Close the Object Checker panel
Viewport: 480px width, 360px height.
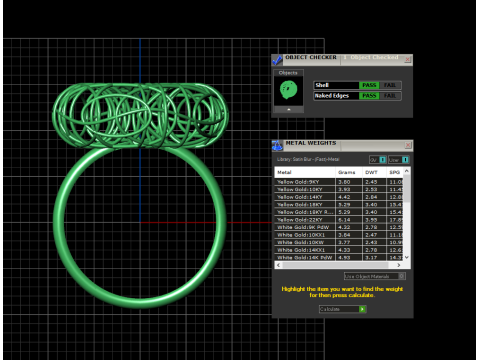click(x=407, y=59)
